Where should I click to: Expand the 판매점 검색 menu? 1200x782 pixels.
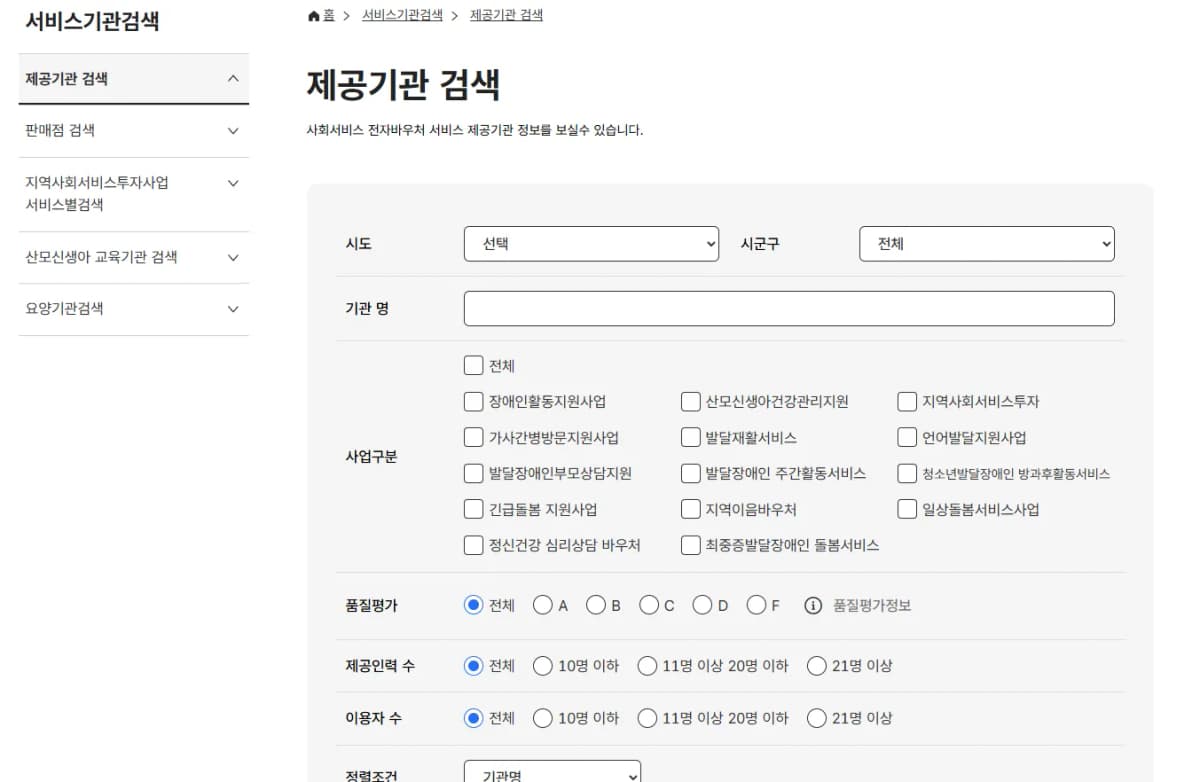pyautogui.click(x=233, y=130)
